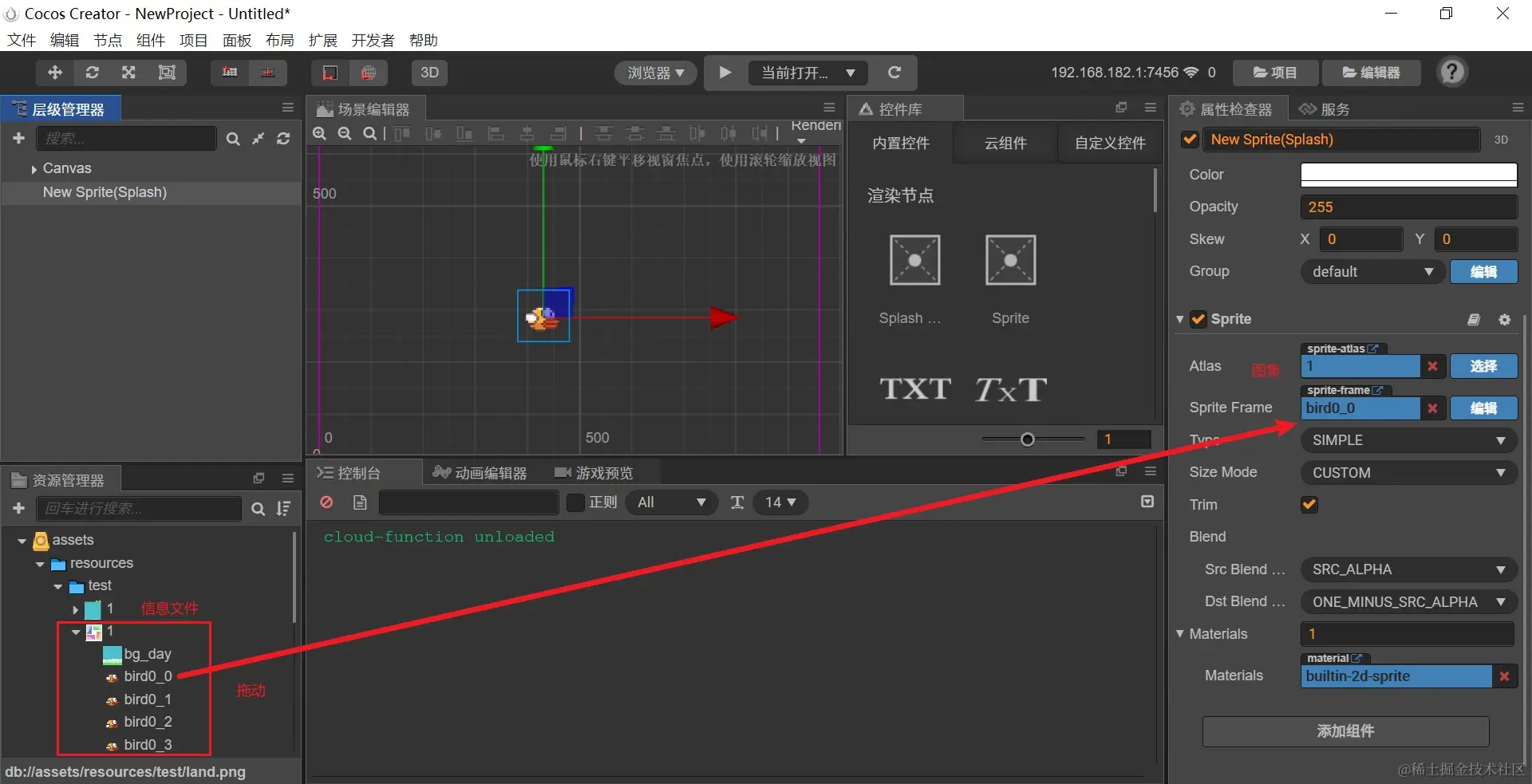Open the Sprite component help document icon
The width and height of the screenshot is (1532, 784).
1474,320
